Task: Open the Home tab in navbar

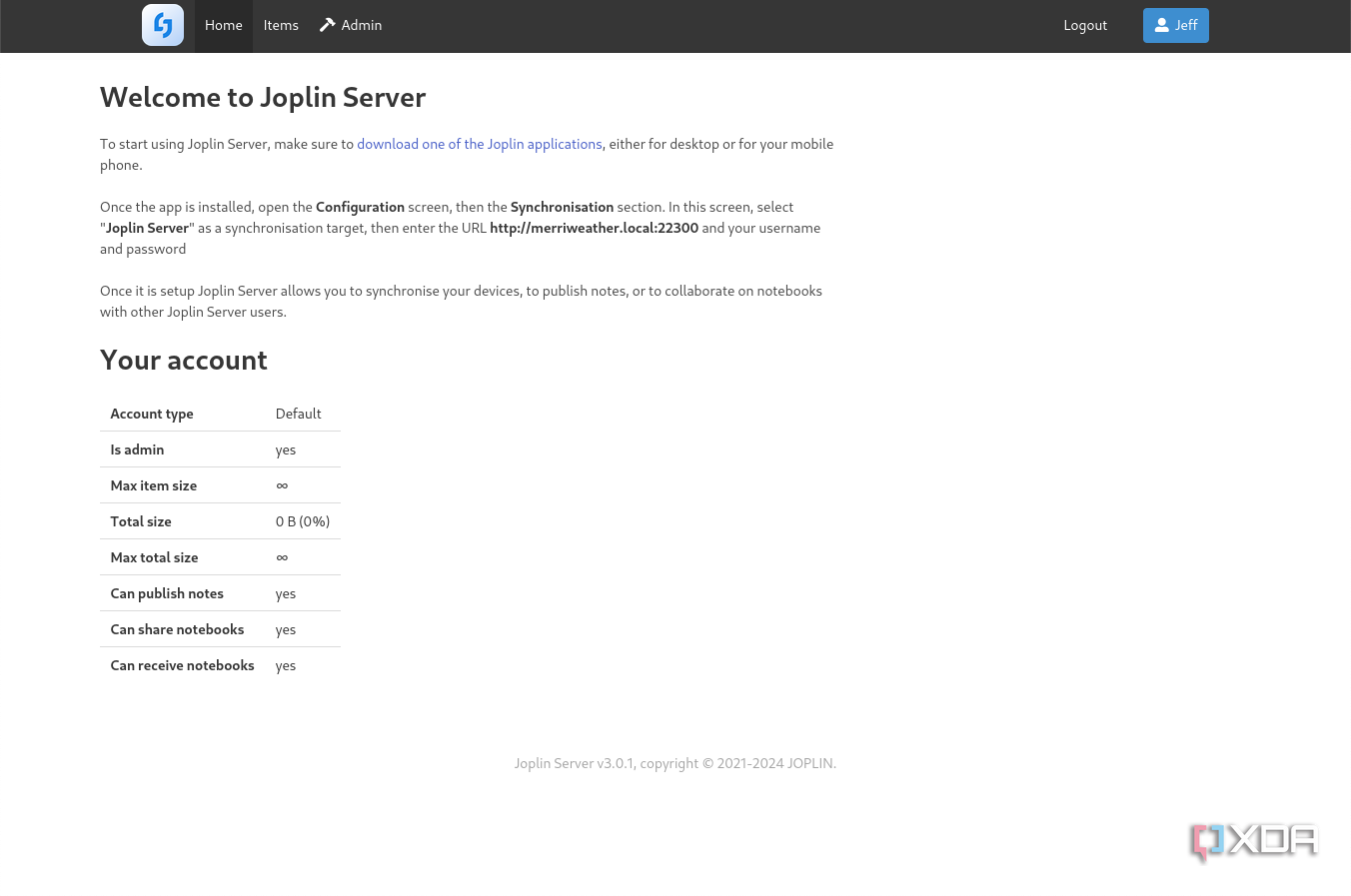Action: pos(224,26)
